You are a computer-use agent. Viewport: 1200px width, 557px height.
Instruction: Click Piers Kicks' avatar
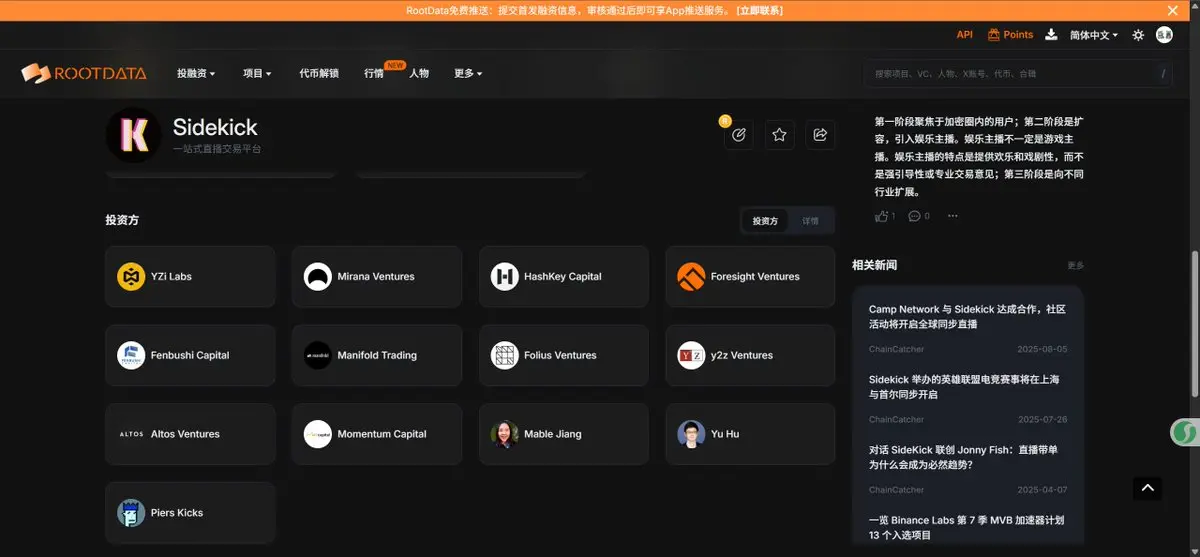point(131,513)
